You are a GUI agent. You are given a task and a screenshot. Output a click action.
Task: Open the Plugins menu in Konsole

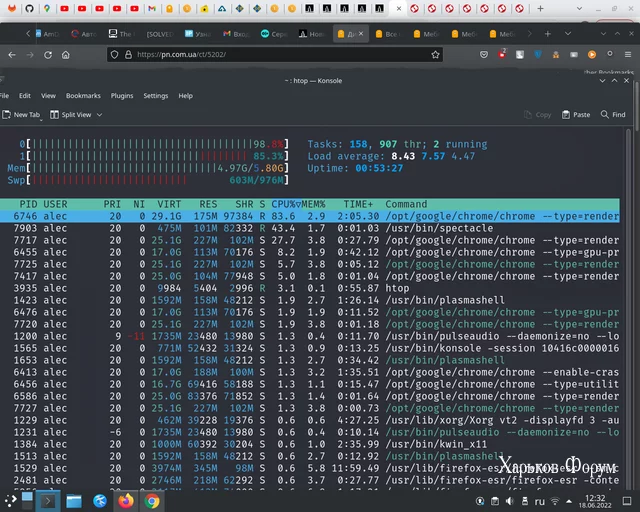pyautogui.click(x=122, y=96)
